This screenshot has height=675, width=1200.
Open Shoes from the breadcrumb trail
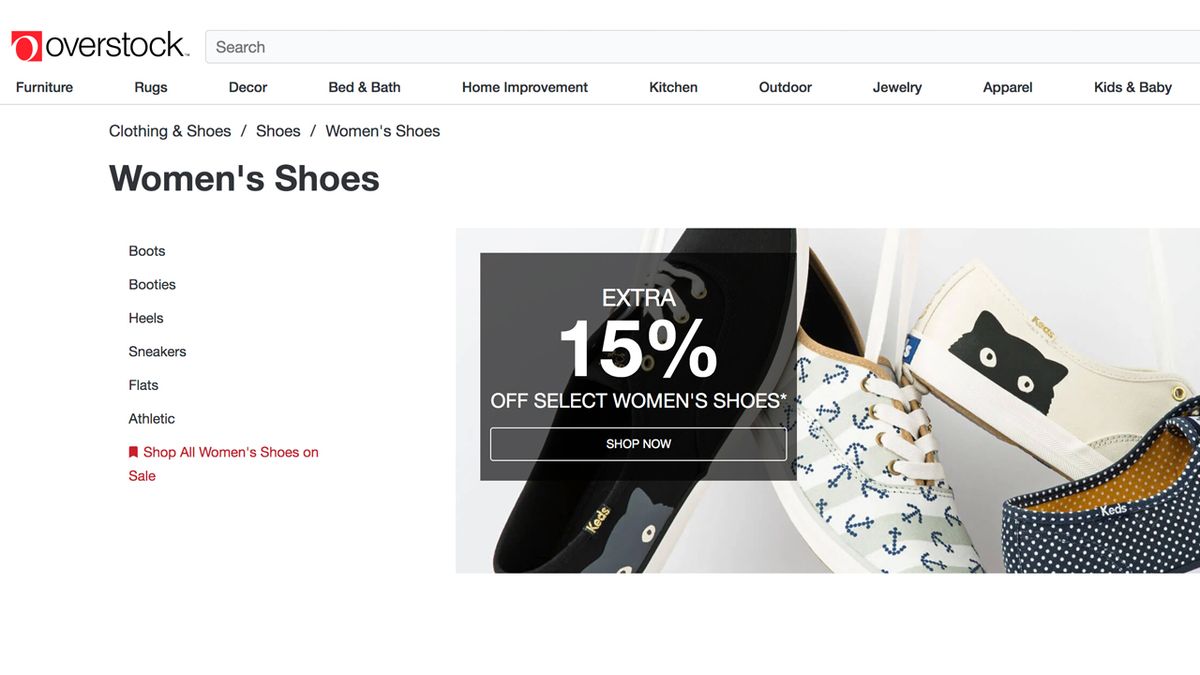277,130
